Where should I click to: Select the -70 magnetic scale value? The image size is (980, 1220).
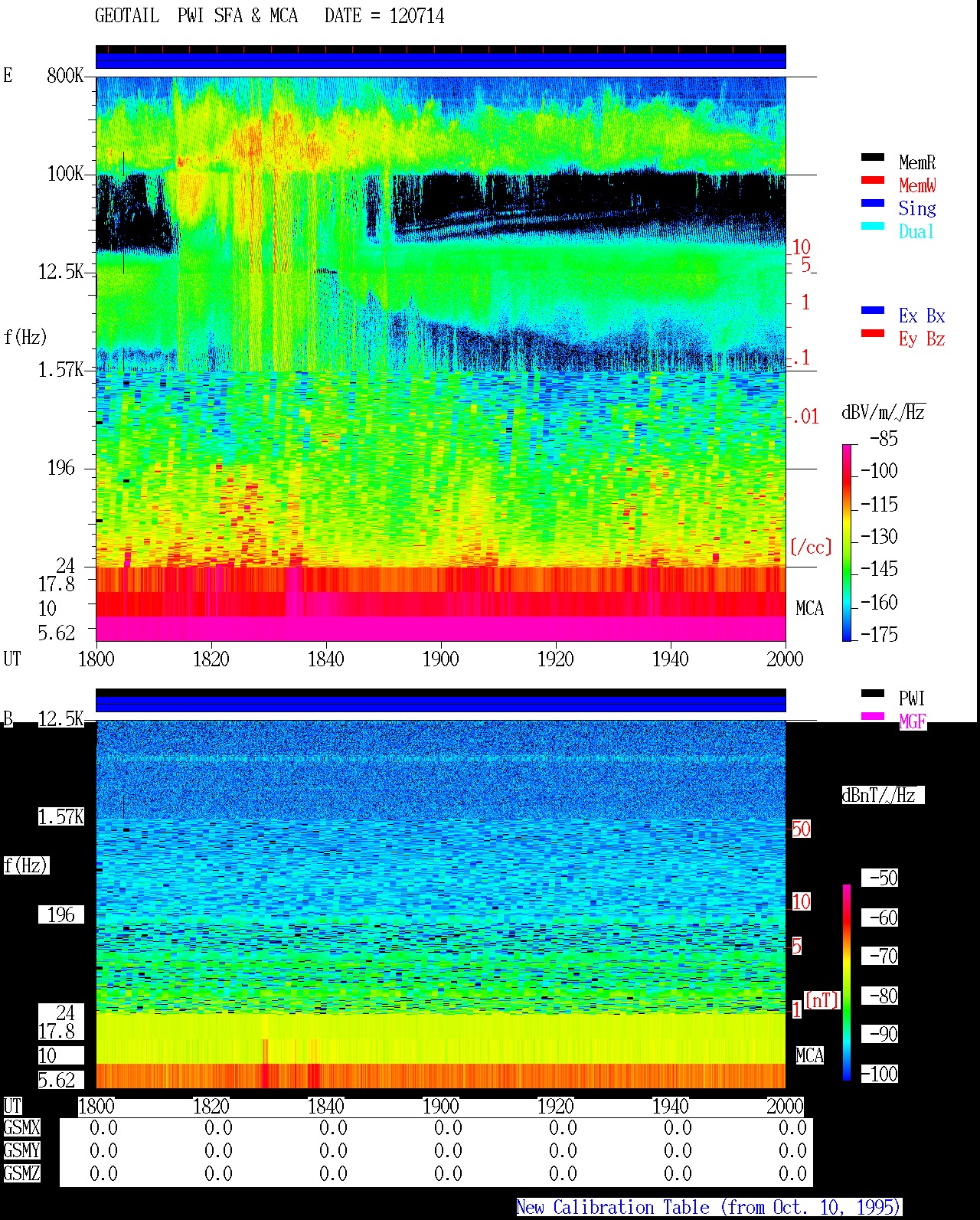pyautogui.click(x=884, y=956)
